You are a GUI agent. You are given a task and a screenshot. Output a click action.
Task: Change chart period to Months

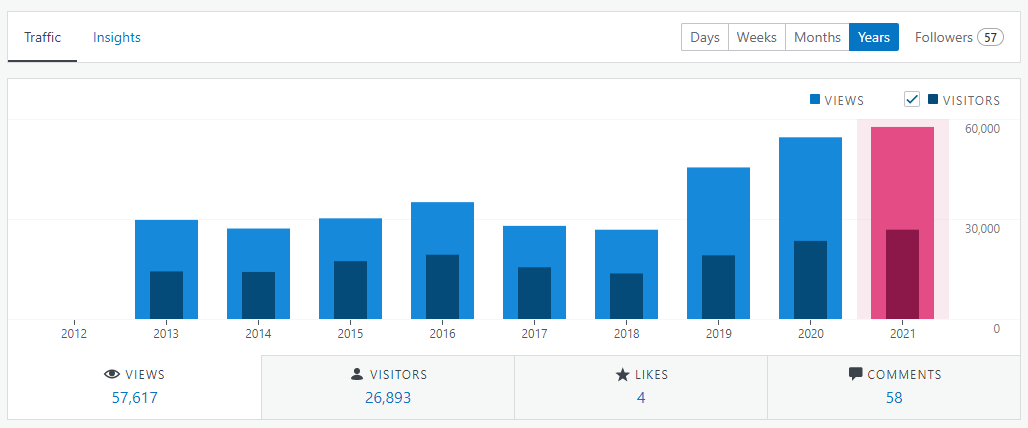pos(817,37)
